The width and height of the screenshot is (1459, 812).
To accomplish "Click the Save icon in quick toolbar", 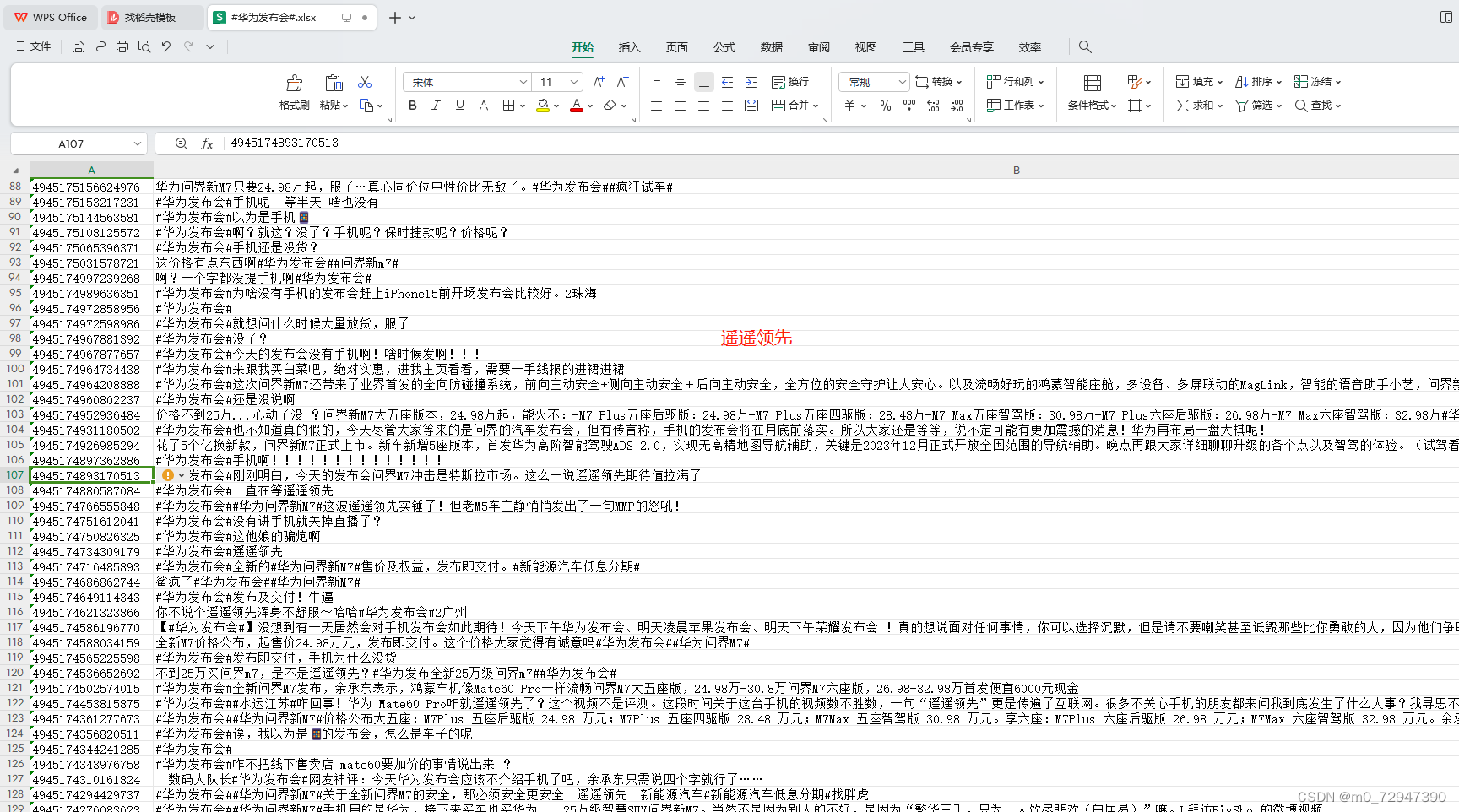I will (x=79, y=46).
